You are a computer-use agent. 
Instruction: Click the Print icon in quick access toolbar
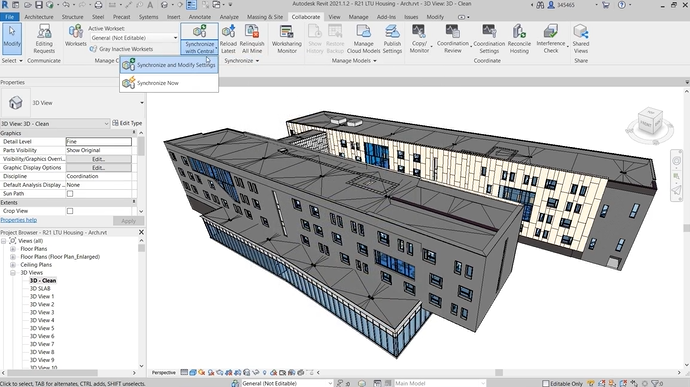tap(98, 5)
